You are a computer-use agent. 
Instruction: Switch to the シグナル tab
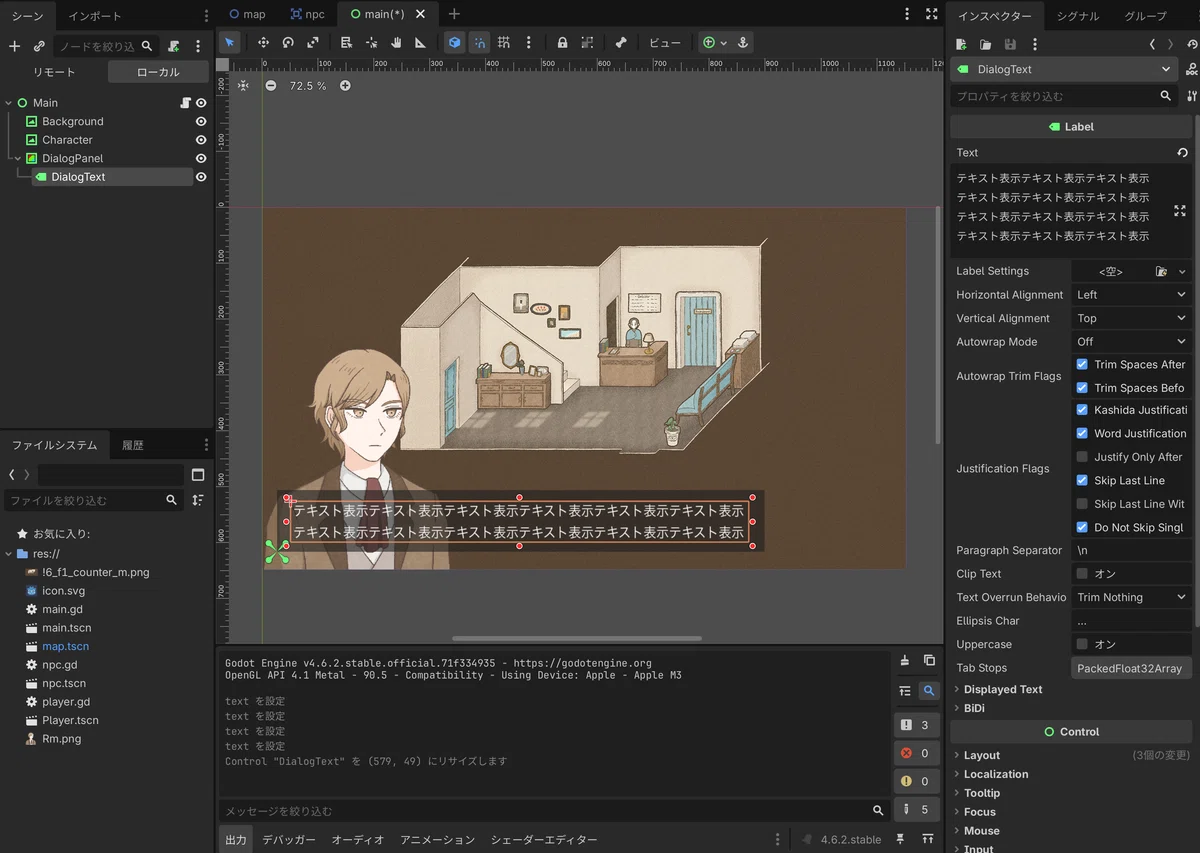tap(1078, 16)
